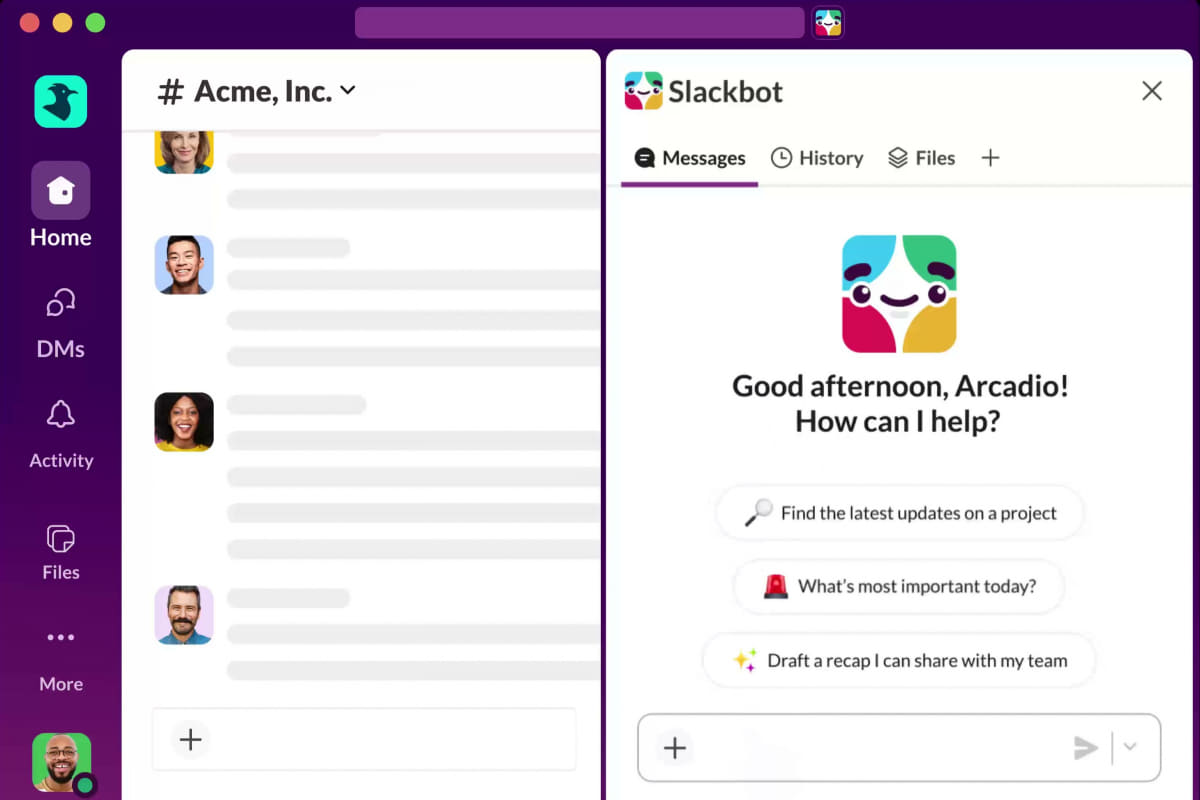Click the blonde woman's avatar in channel

(184, 150)
